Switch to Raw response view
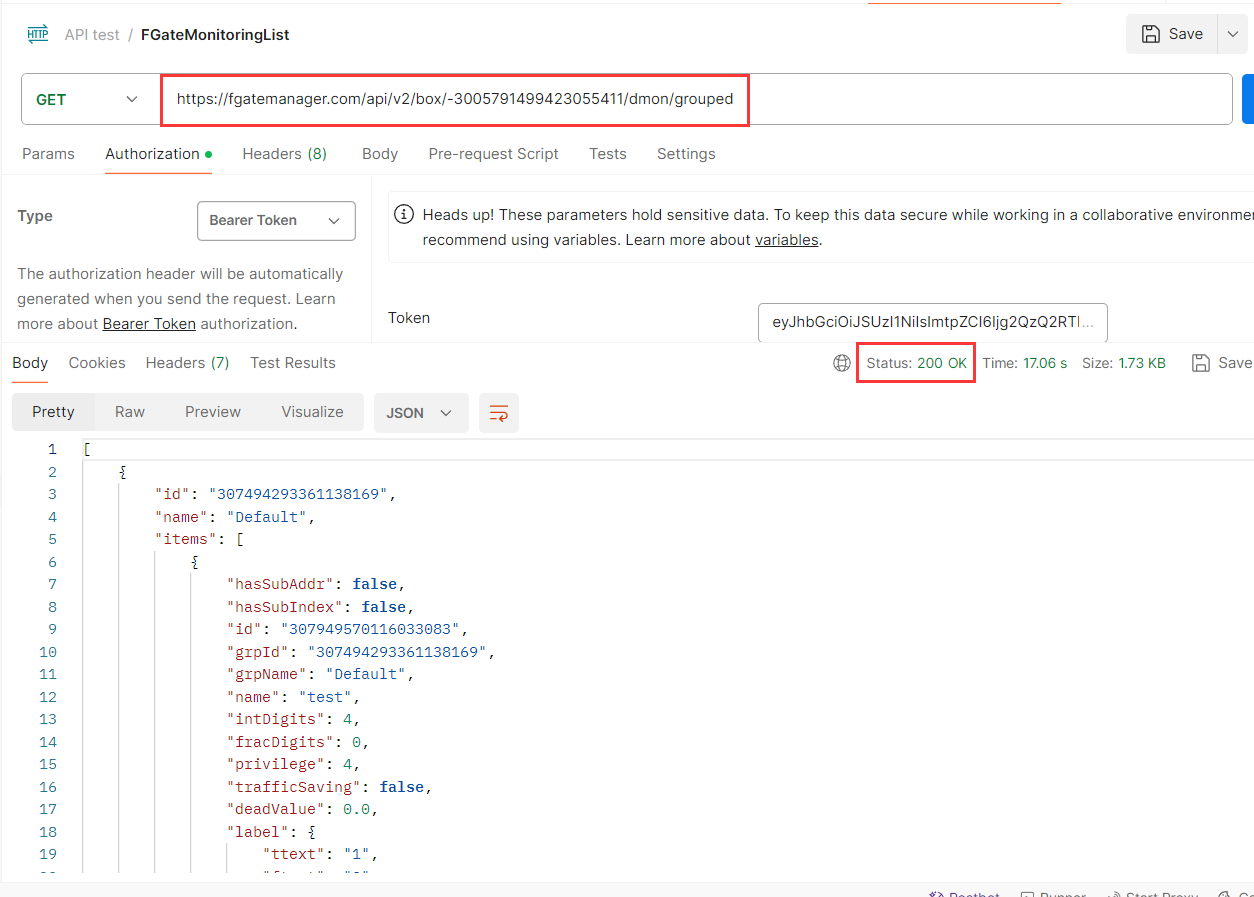Viewport: 1254px width, 897px height. 130,412
